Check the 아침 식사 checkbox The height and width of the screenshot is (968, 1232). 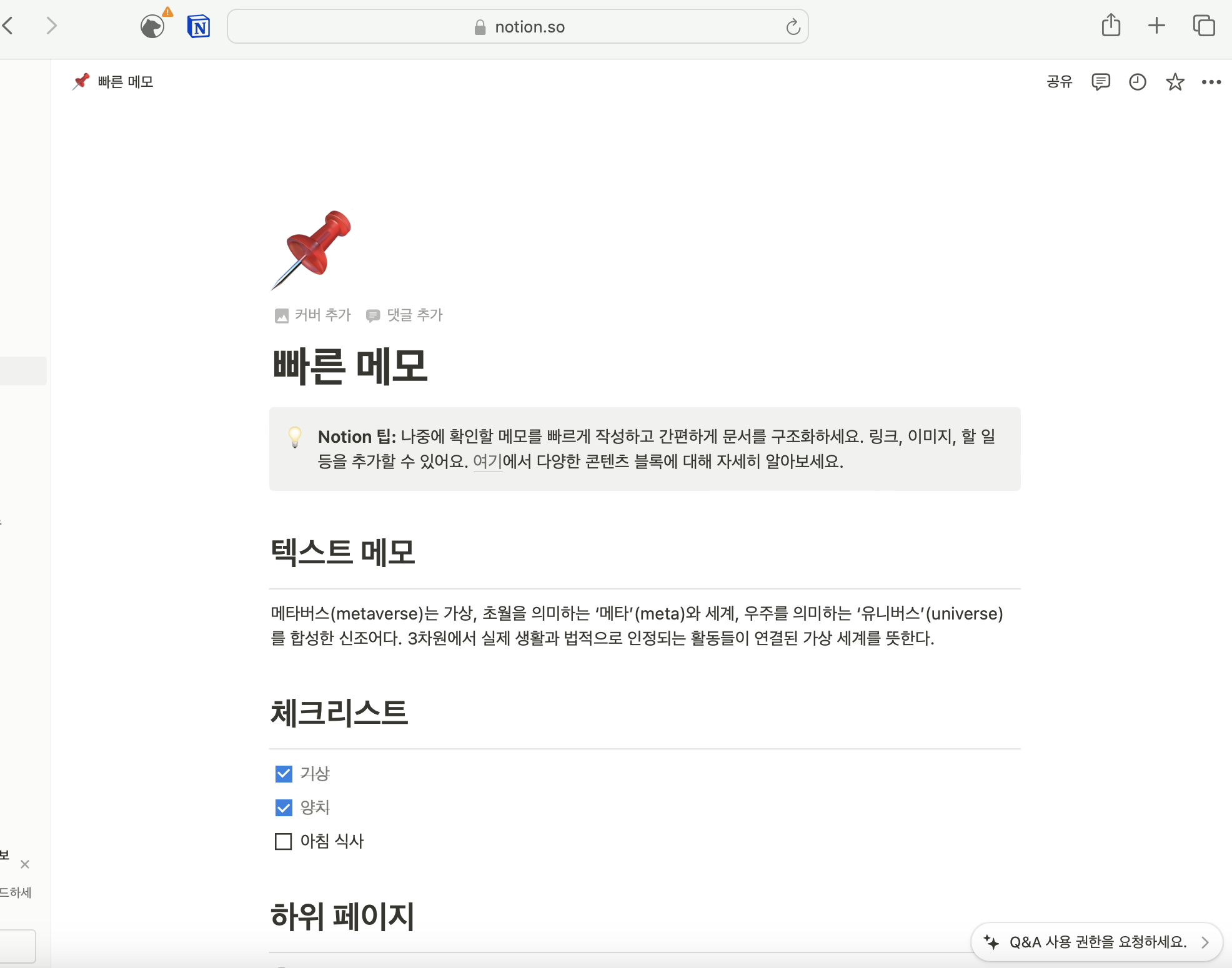(x=284, y=841)
